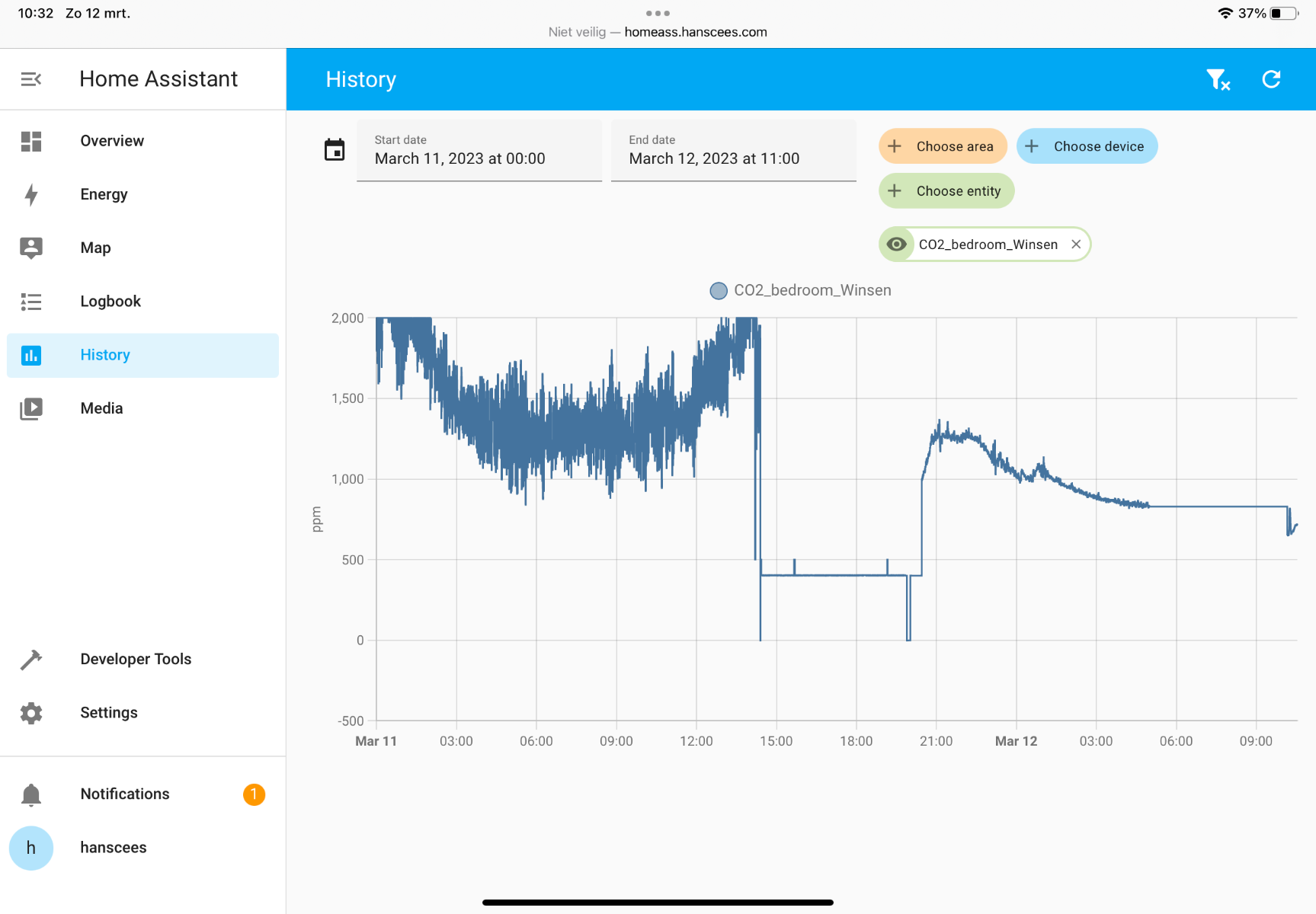Click the remove filters funnel icon
1316x914 pixels.
1218,79
